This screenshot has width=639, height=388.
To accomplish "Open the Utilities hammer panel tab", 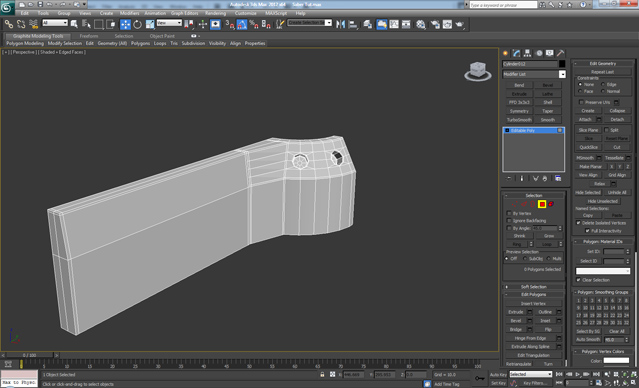I will tap(561, 53).
